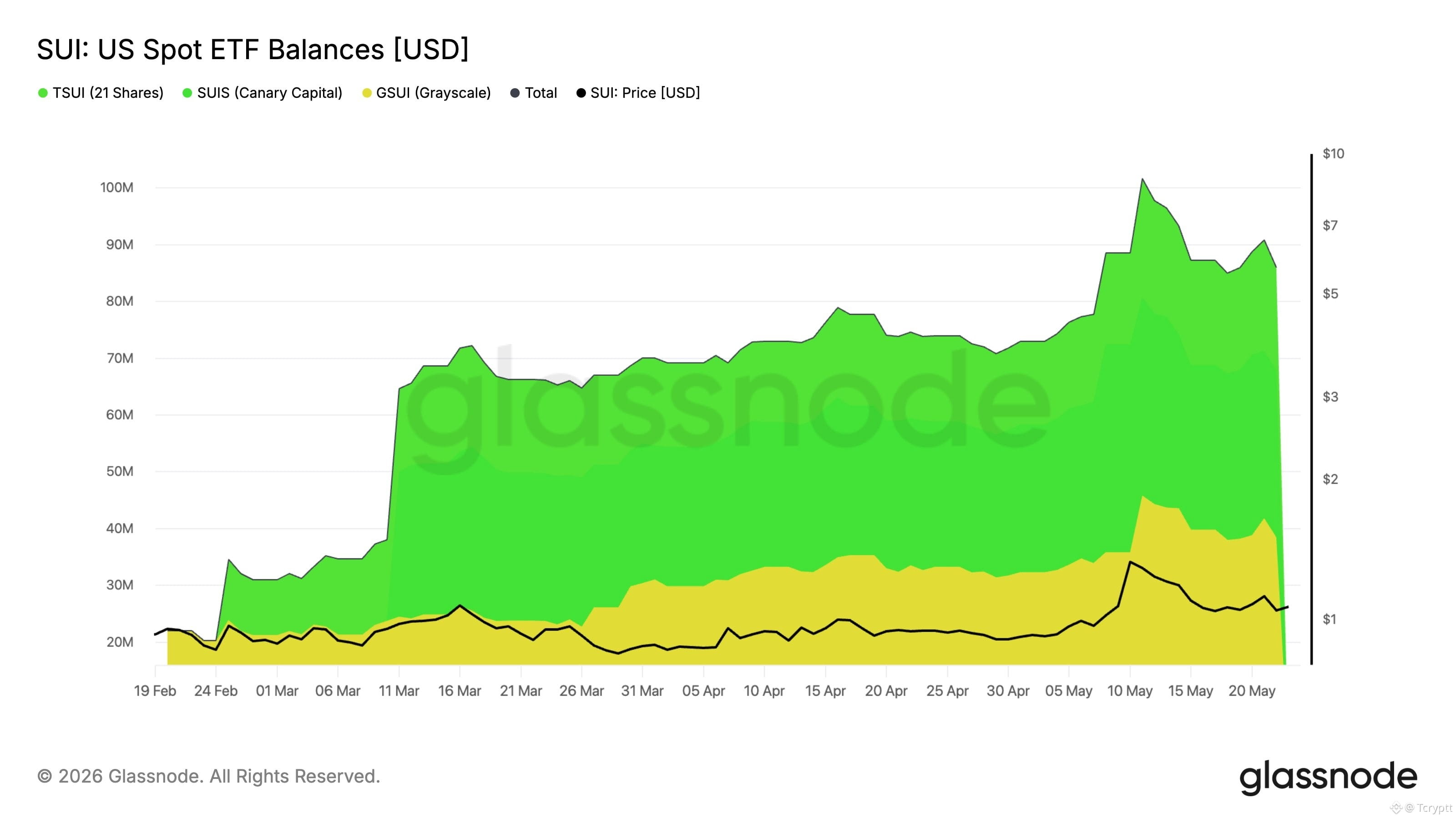The width and height of the screenshot is (1456, 819).
Task: Click the 40M y-axis label
Action: [120, 528]
